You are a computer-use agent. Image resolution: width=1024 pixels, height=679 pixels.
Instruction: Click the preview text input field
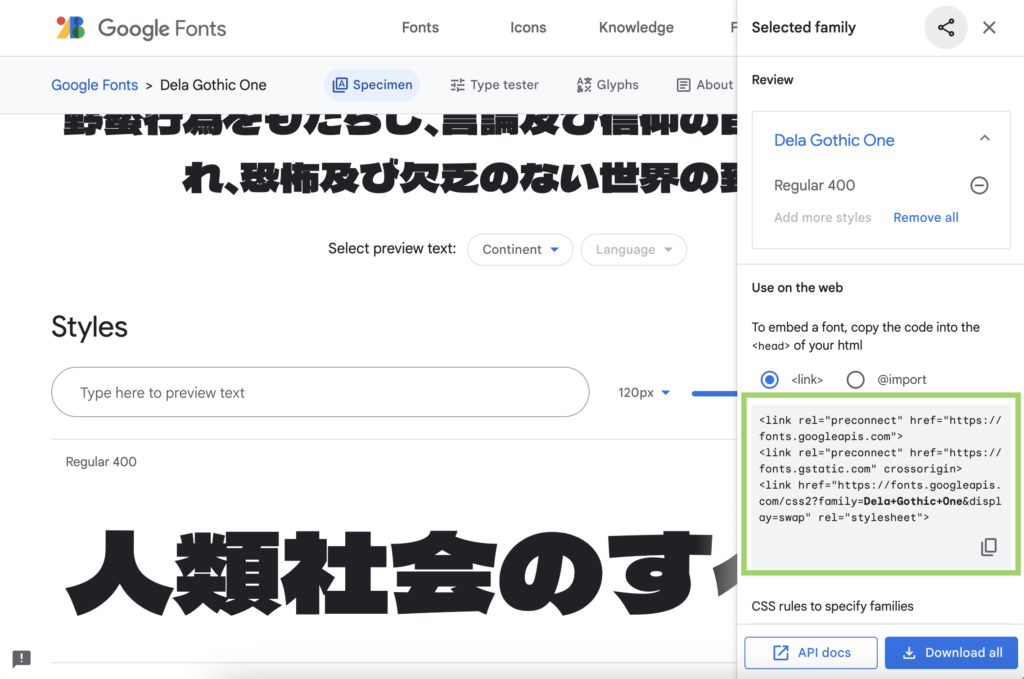(x=320, y=393)
